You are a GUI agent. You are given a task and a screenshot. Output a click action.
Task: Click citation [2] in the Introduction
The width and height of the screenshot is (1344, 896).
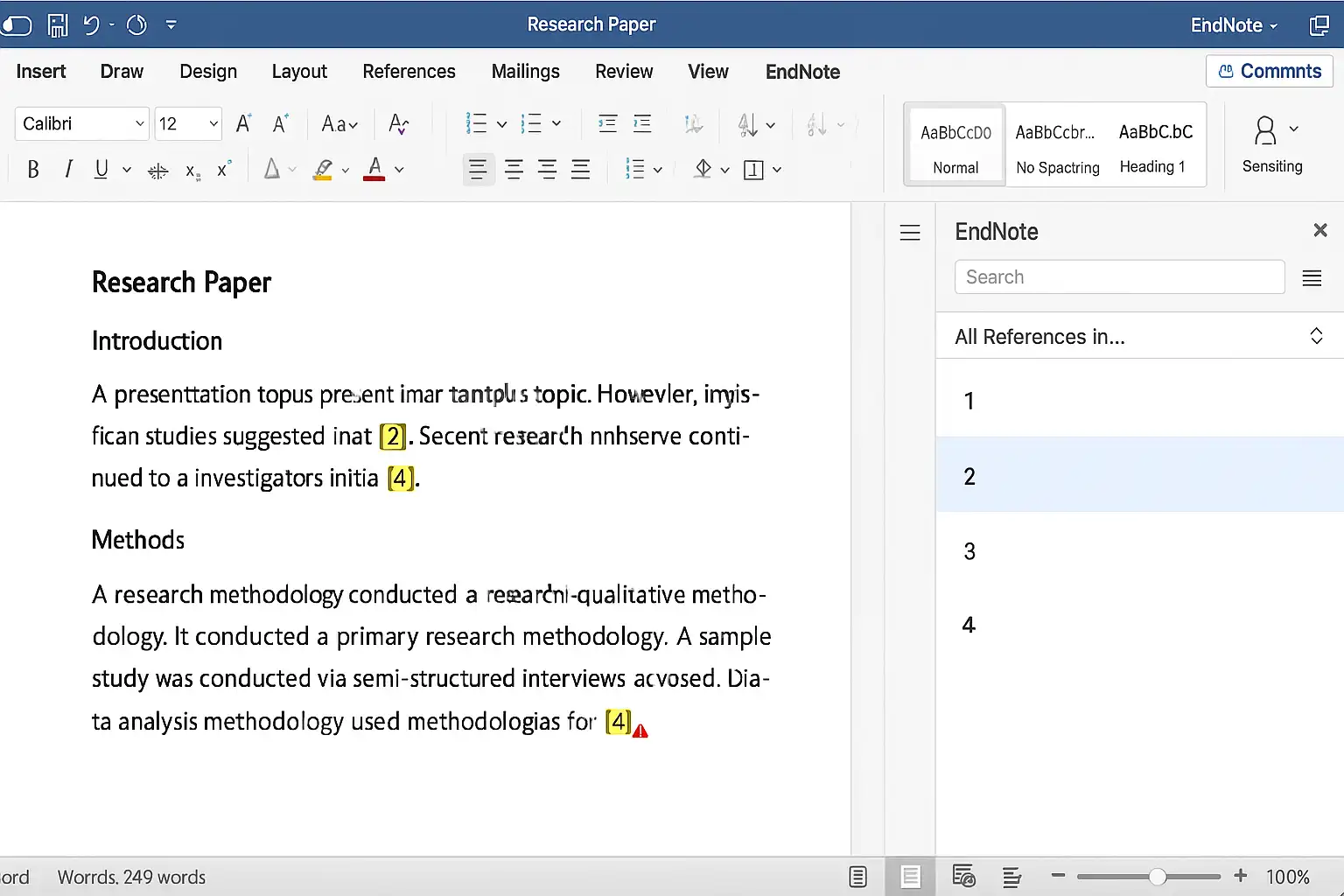393,436
